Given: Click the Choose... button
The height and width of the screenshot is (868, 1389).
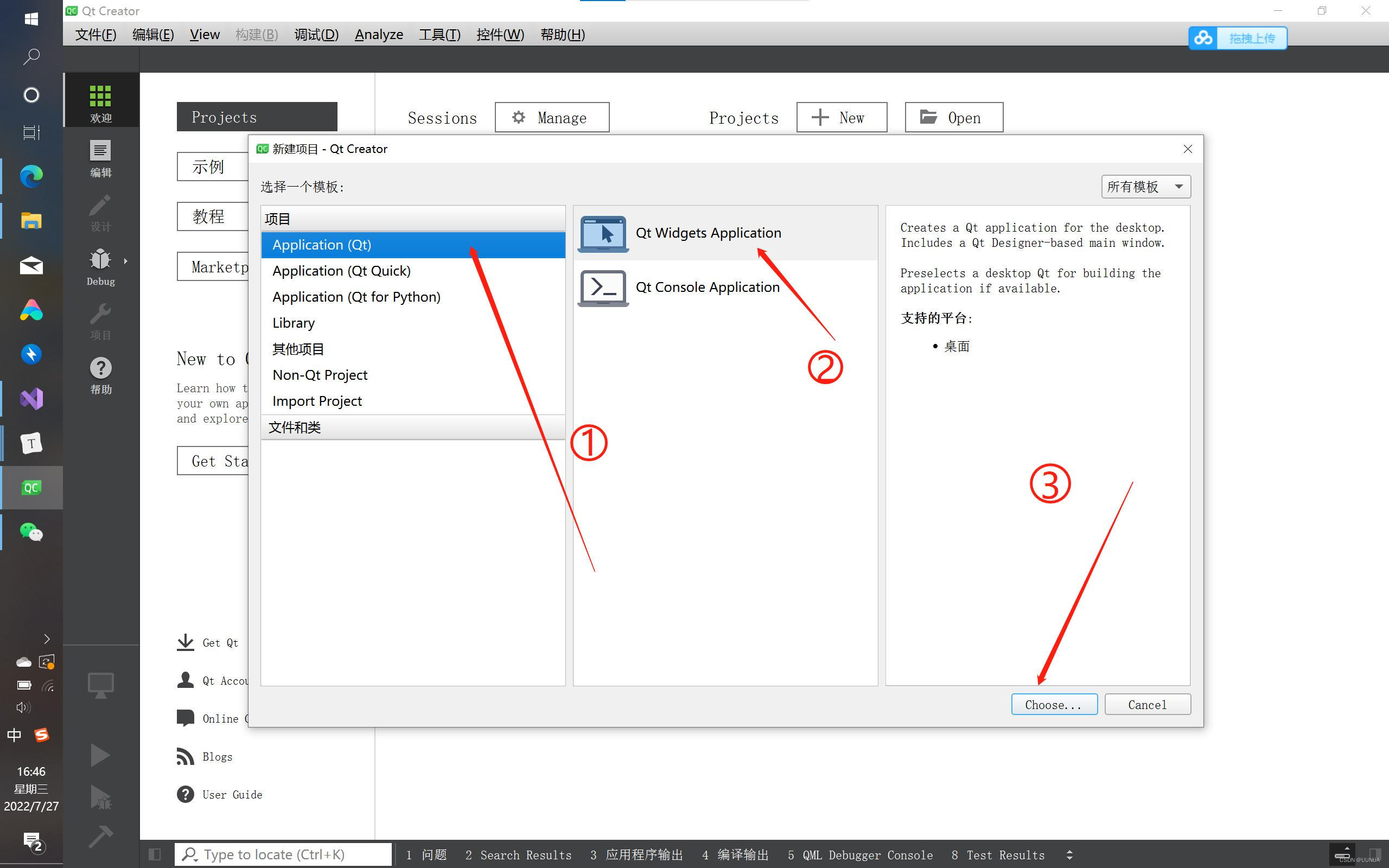Looking at the screenshot, I should [1054, 704].
